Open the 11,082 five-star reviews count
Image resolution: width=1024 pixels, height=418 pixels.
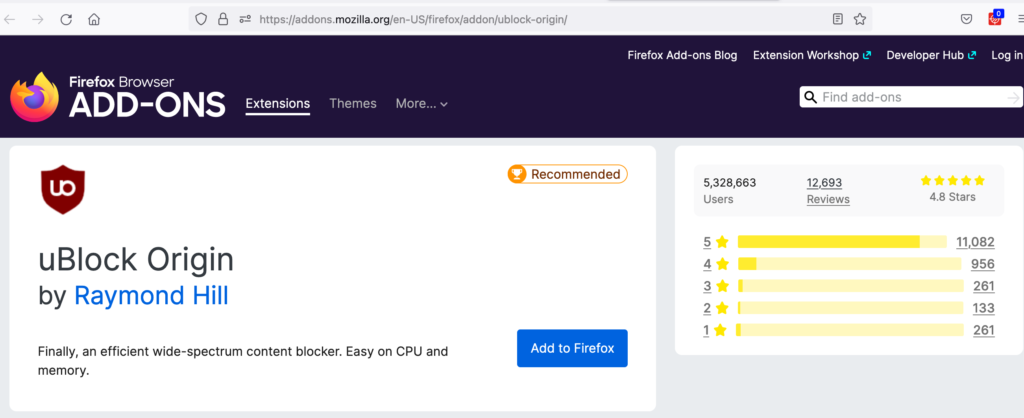(975, 242)
